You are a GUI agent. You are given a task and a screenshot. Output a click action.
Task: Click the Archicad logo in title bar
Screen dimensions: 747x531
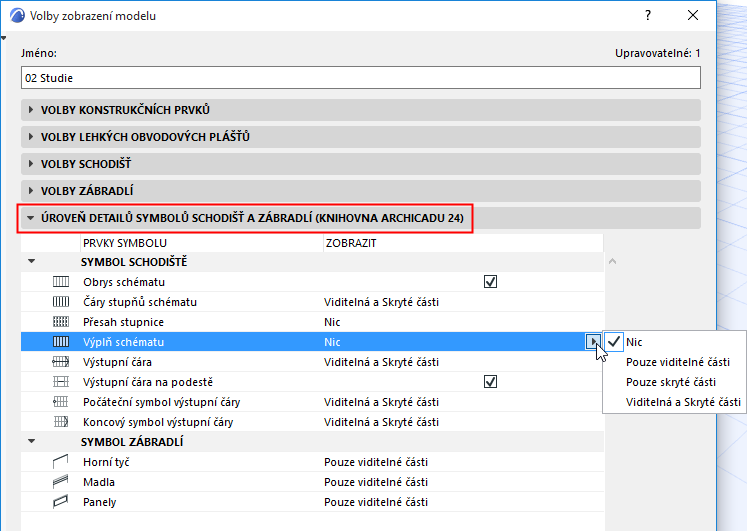pyautogui.click(x=17, y=16)
